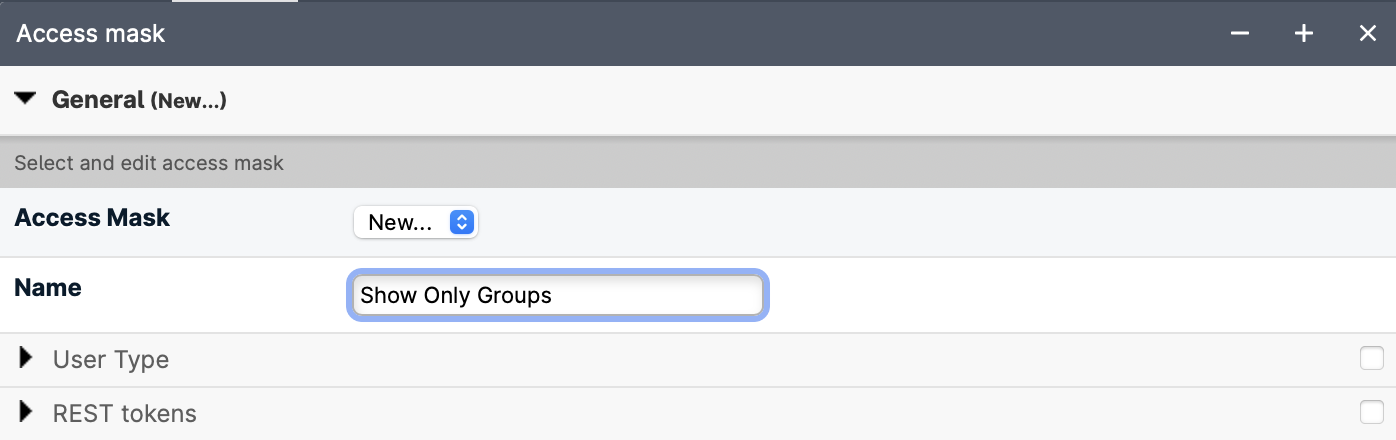The width and height of the screenshot is (1396, 440).
Task: Click the (New...) suffix in General header
Action: [188, 101]
